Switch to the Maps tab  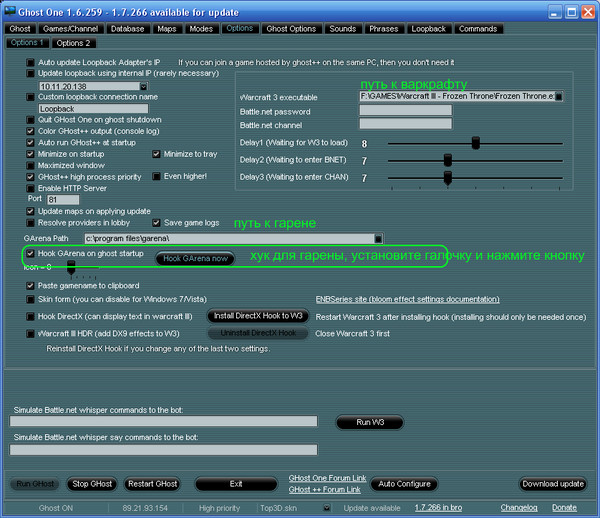coord(167,29)
